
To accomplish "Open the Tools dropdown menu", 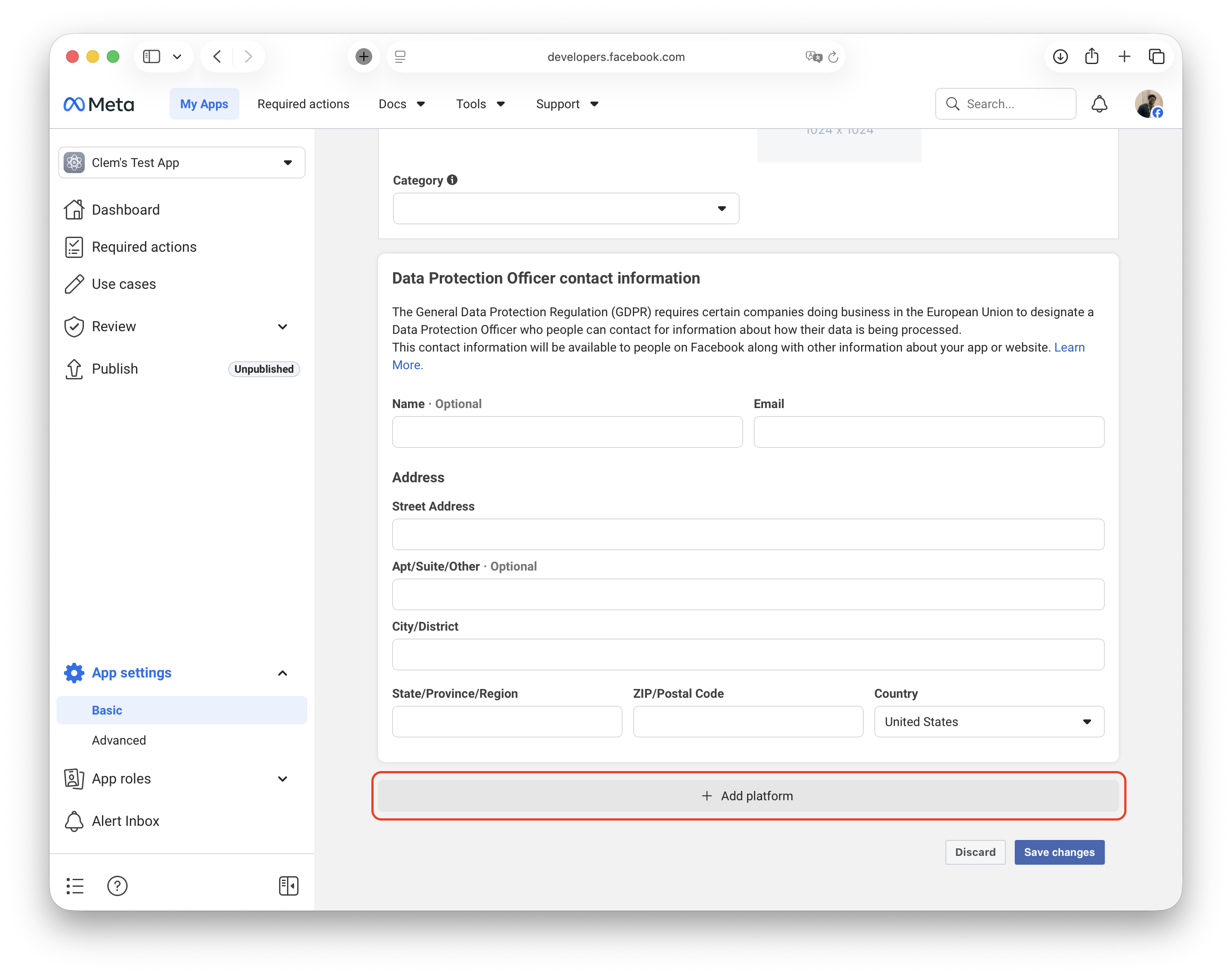I will [x=480, y=104].
